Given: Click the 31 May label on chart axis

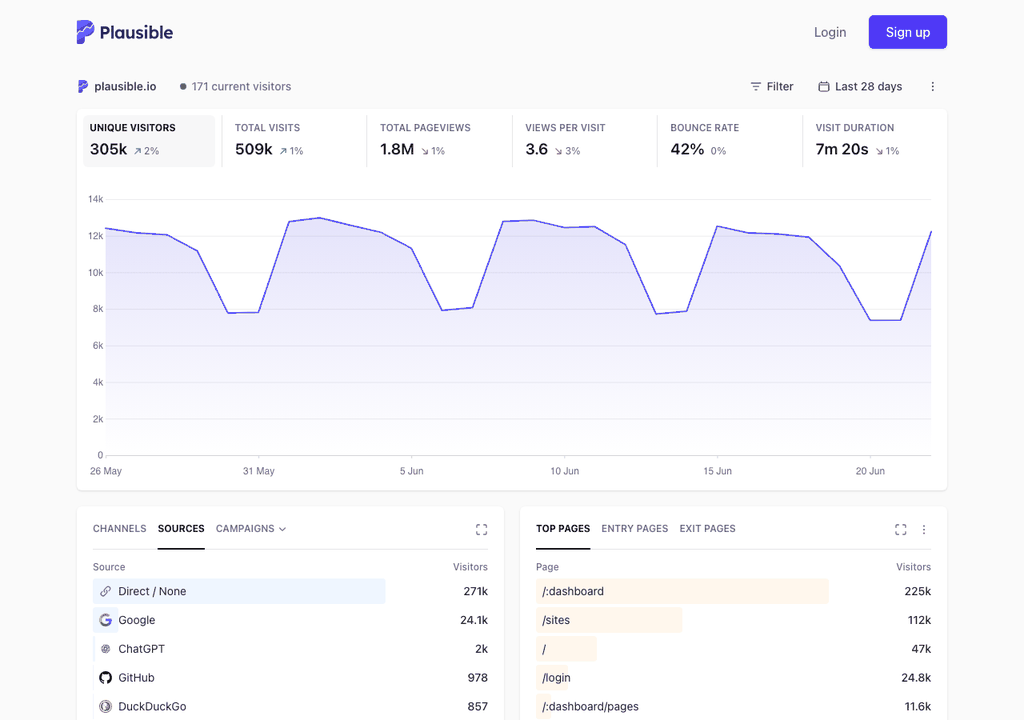Looking at the screenshot, I should coord(259,471).
